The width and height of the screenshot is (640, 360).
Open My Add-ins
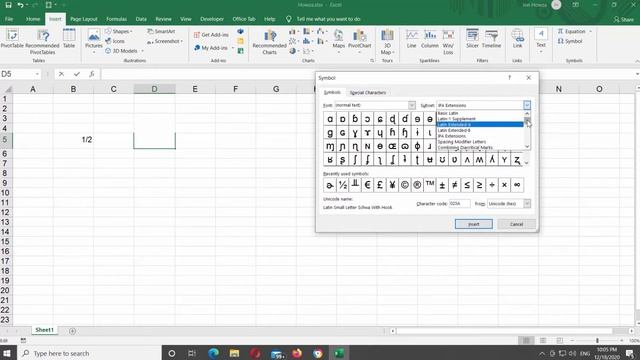pos(214,48)
